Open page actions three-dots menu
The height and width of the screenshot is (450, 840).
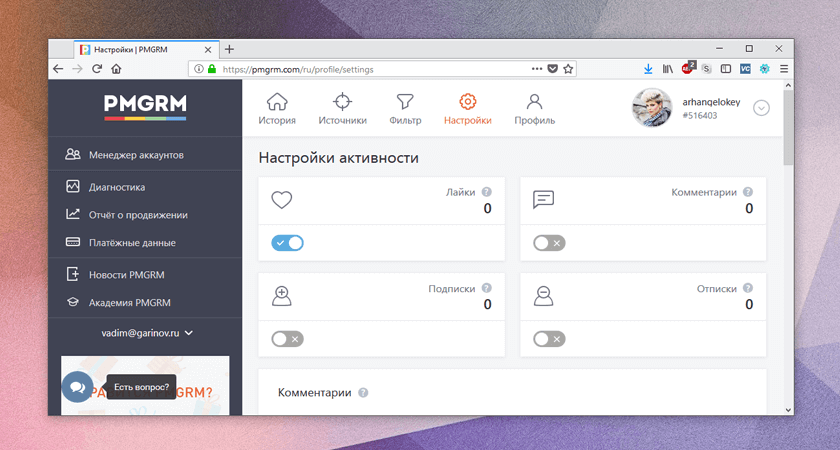pos(537,69)
